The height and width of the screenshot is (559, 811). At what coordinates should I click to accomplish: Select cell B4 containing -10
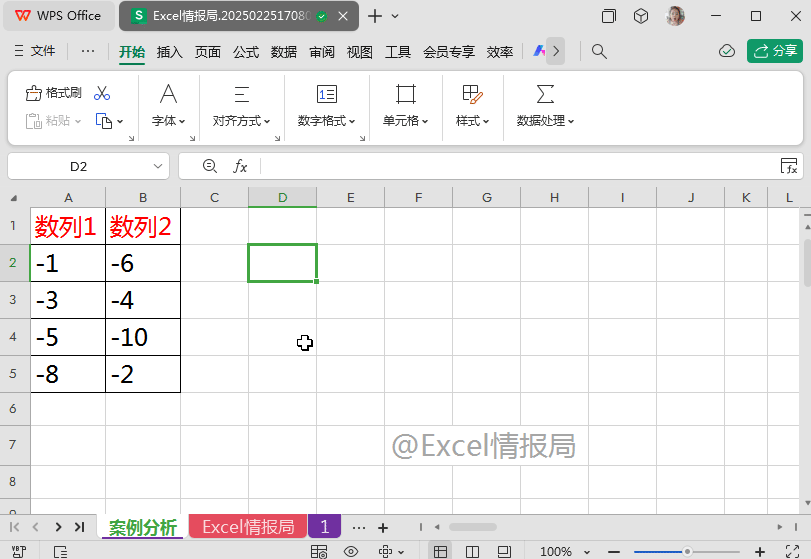[143, 337]
